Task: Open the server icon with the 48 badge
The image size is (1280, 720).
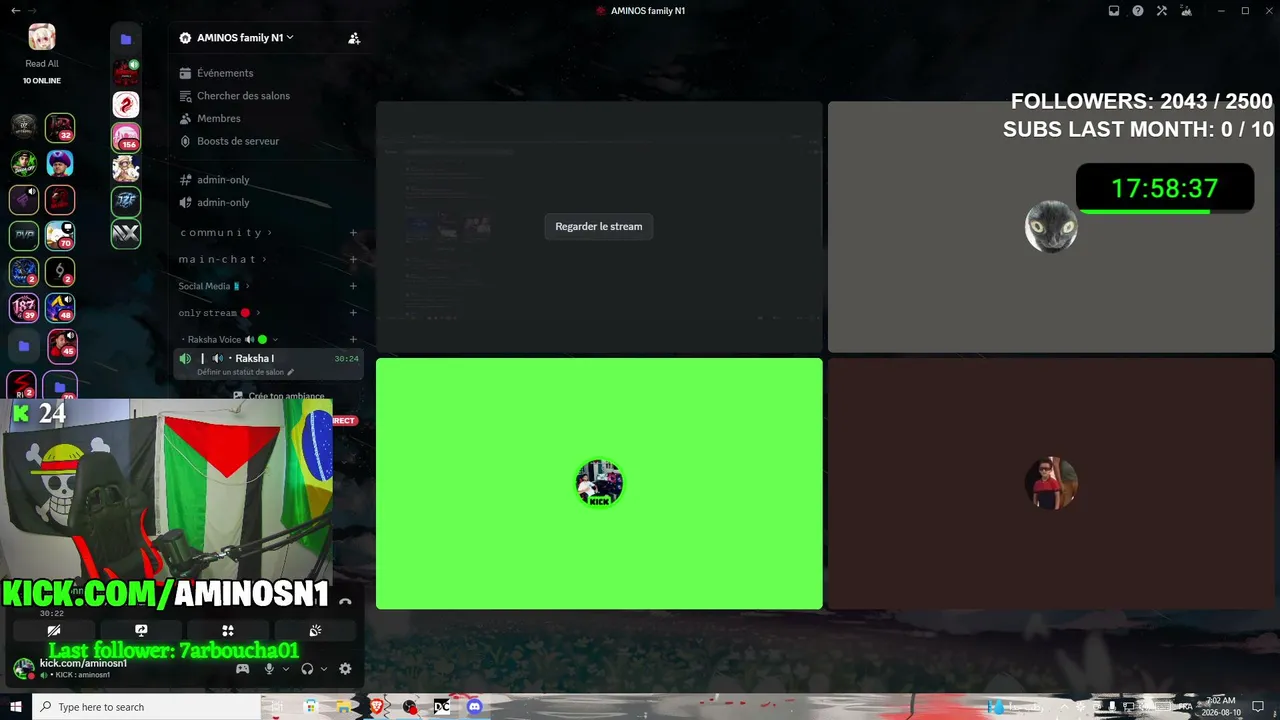Action: click(60, 307)
